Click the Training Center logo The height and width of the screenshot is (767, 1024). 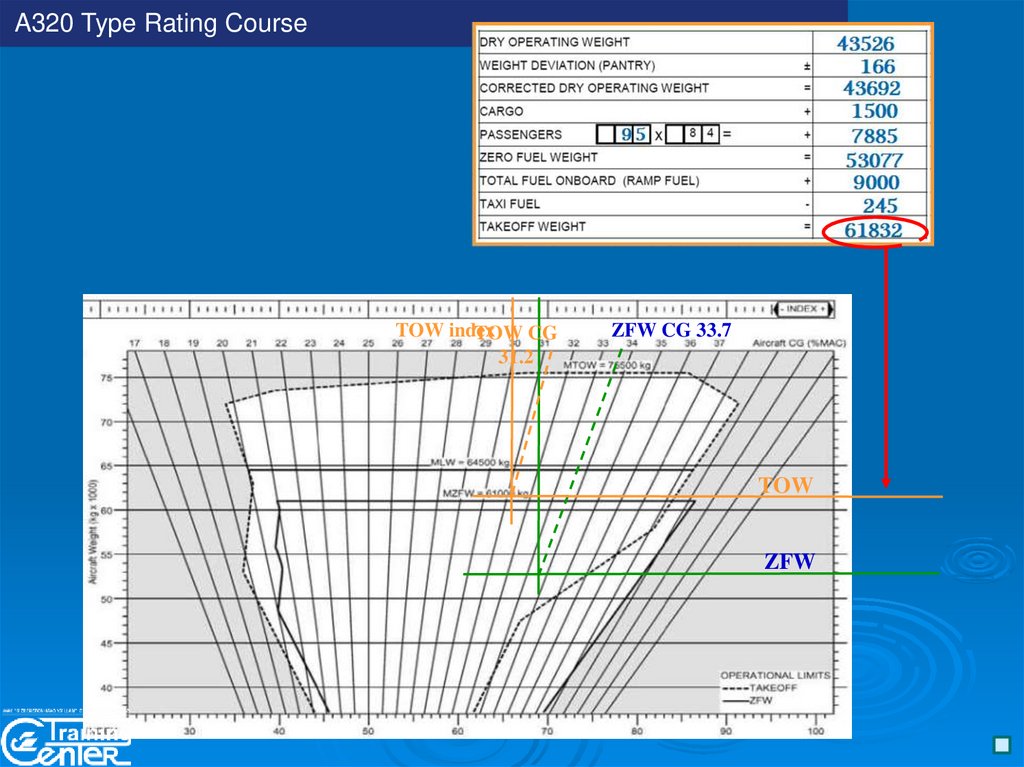(66, 741)
